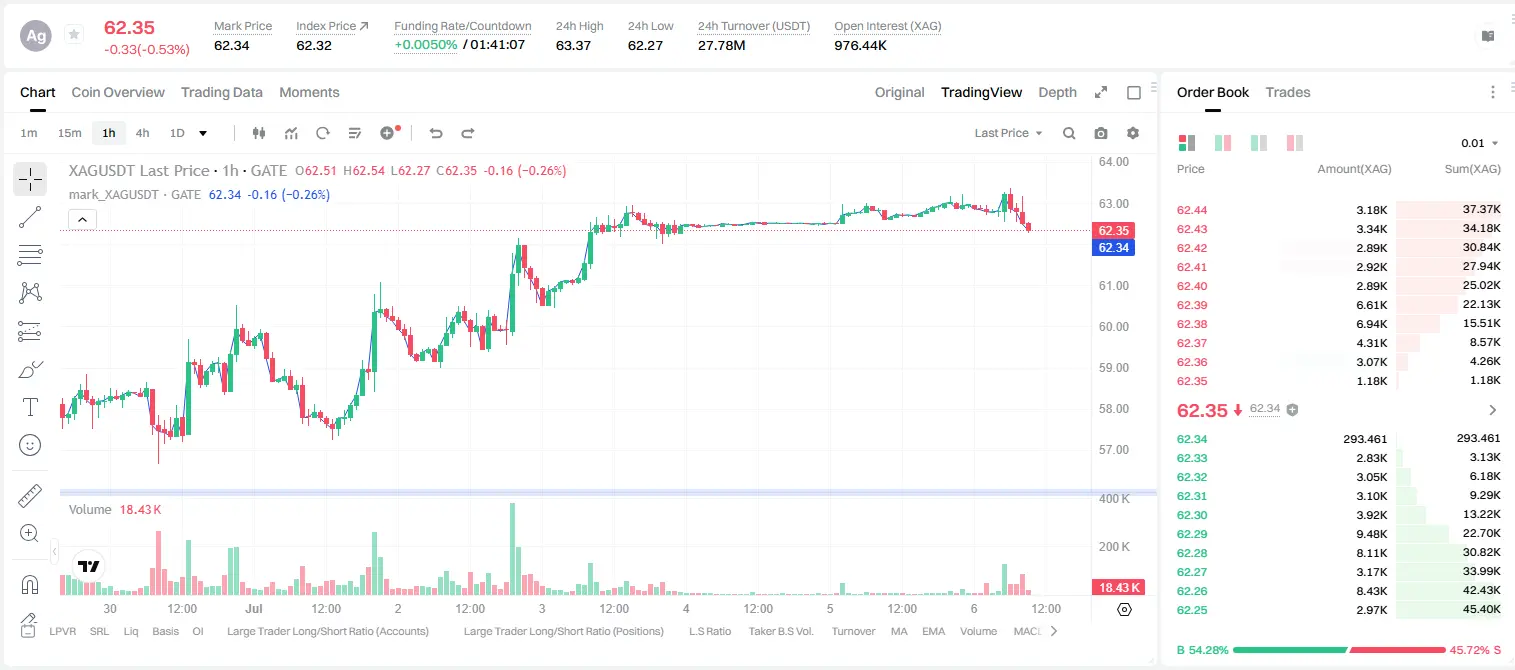
Task: Open the Order Book three-dot menu
Action: [x=1493, y=92]
